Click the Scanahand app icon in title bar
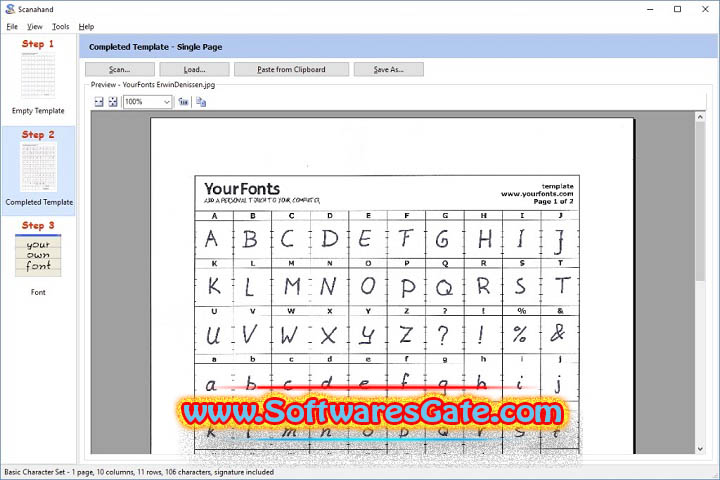 point(10,9)
